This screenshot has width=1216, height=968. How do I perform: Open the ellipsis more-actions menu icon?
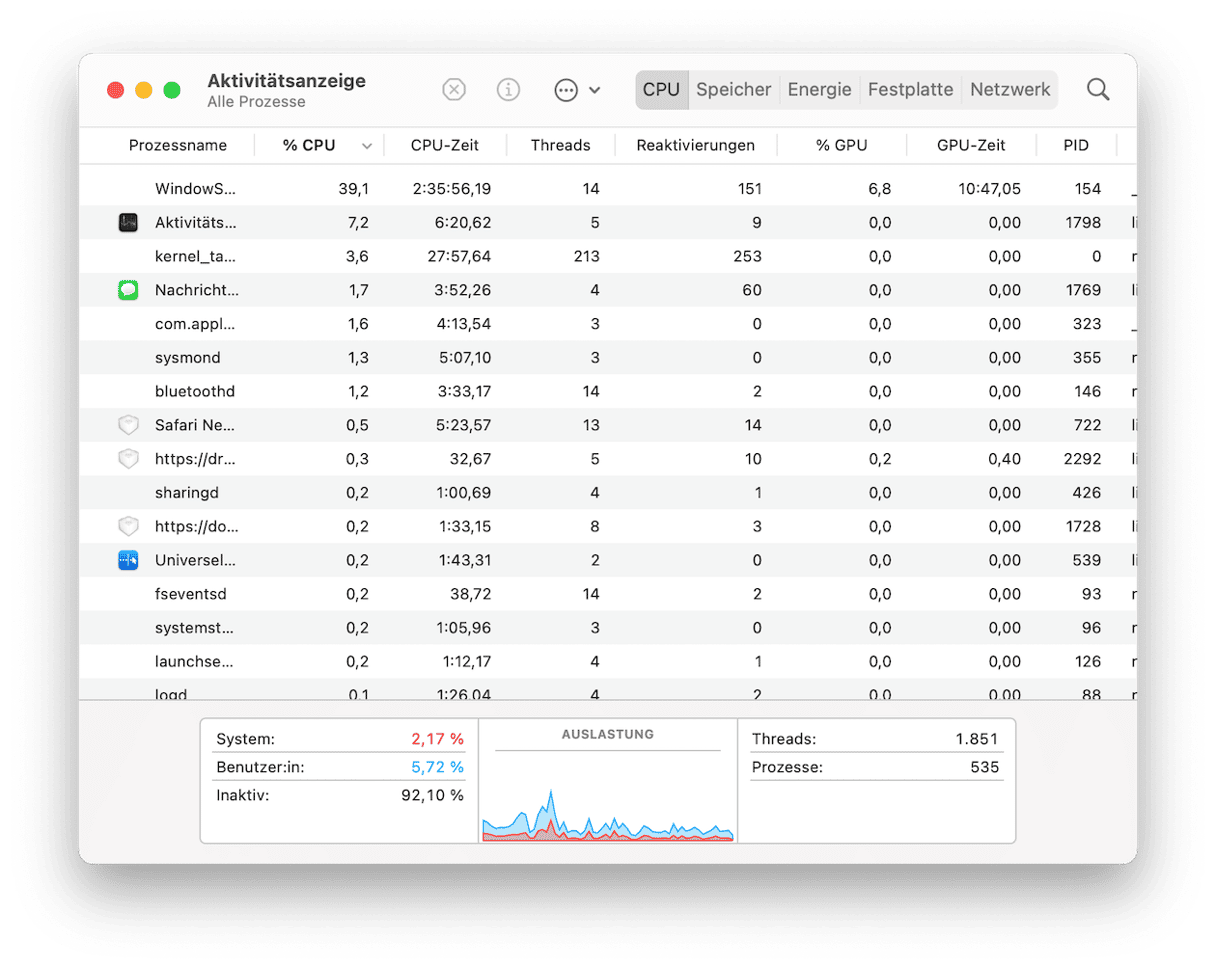click(566, 90)
